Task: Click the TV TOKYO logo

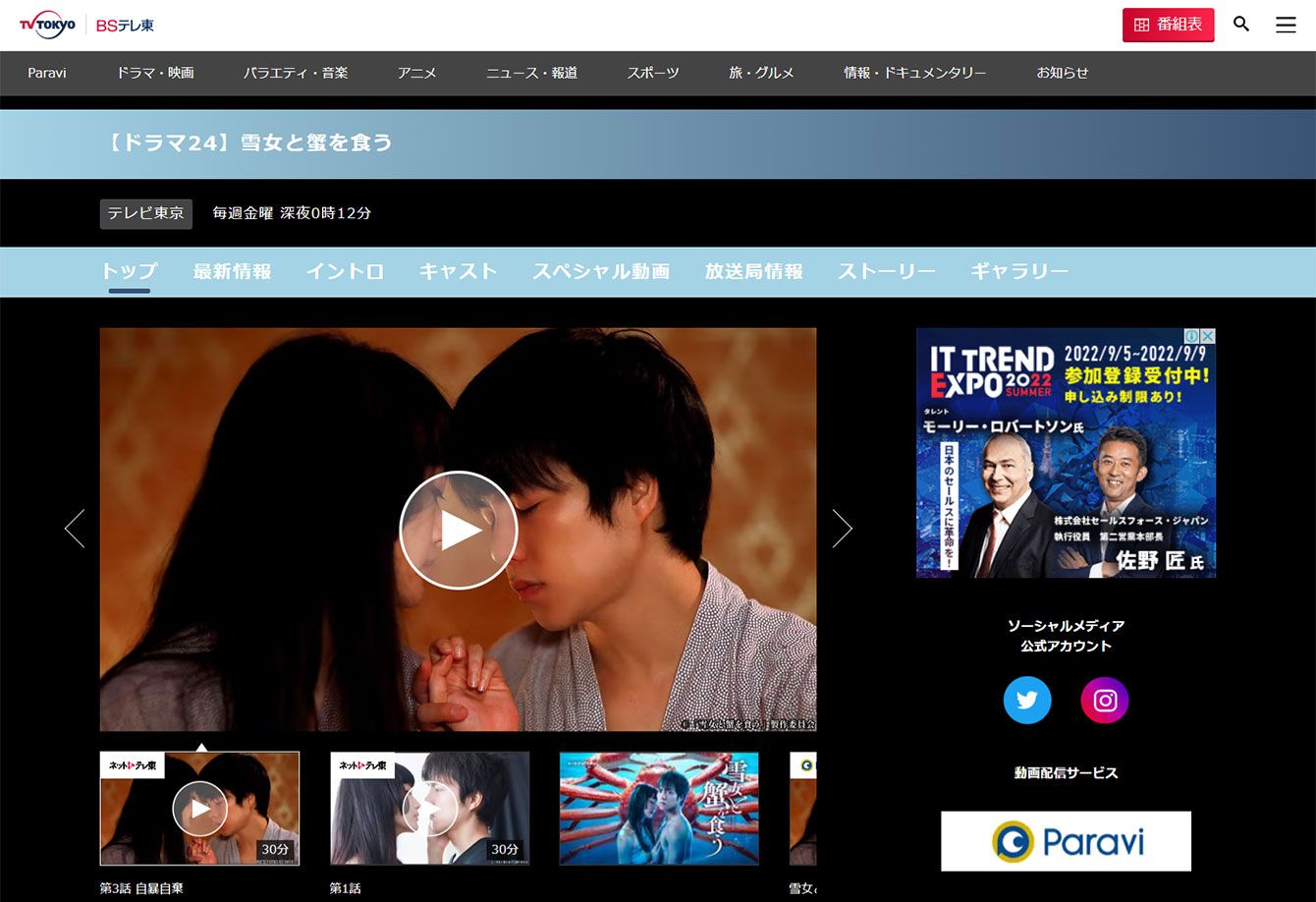Action: [47, 25]
